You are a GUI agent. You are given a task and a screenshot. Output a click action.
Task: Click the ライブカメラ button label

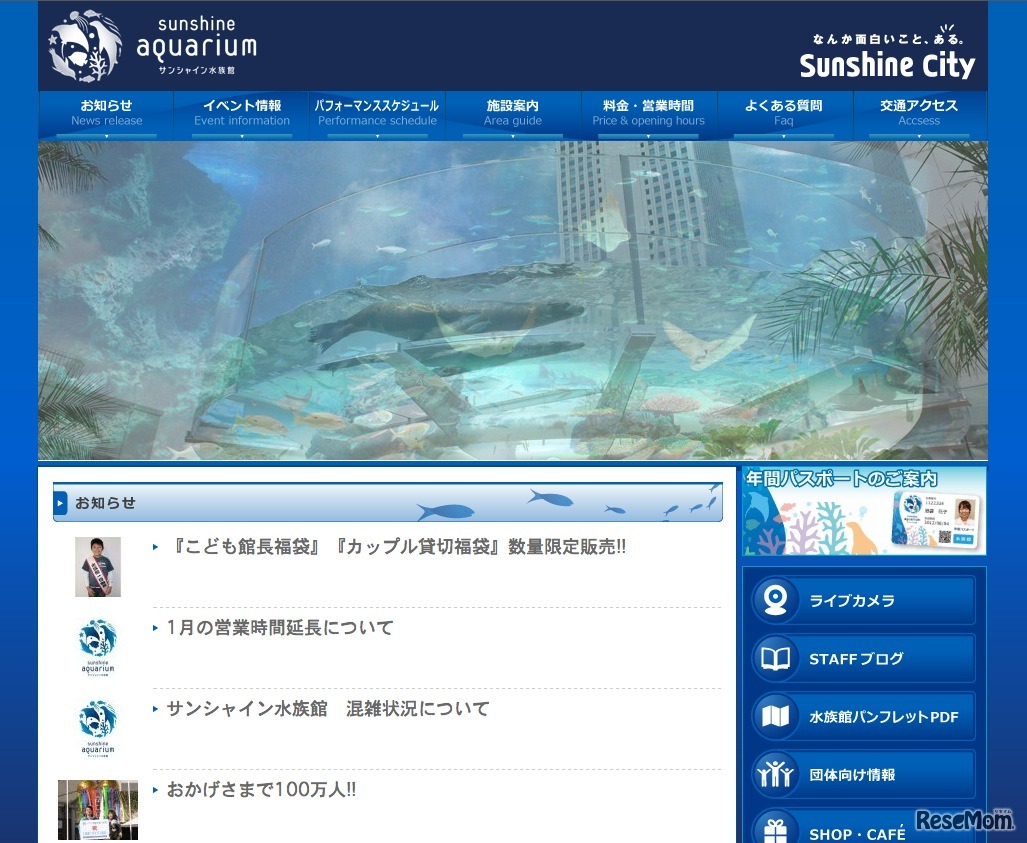click(851, 601)
